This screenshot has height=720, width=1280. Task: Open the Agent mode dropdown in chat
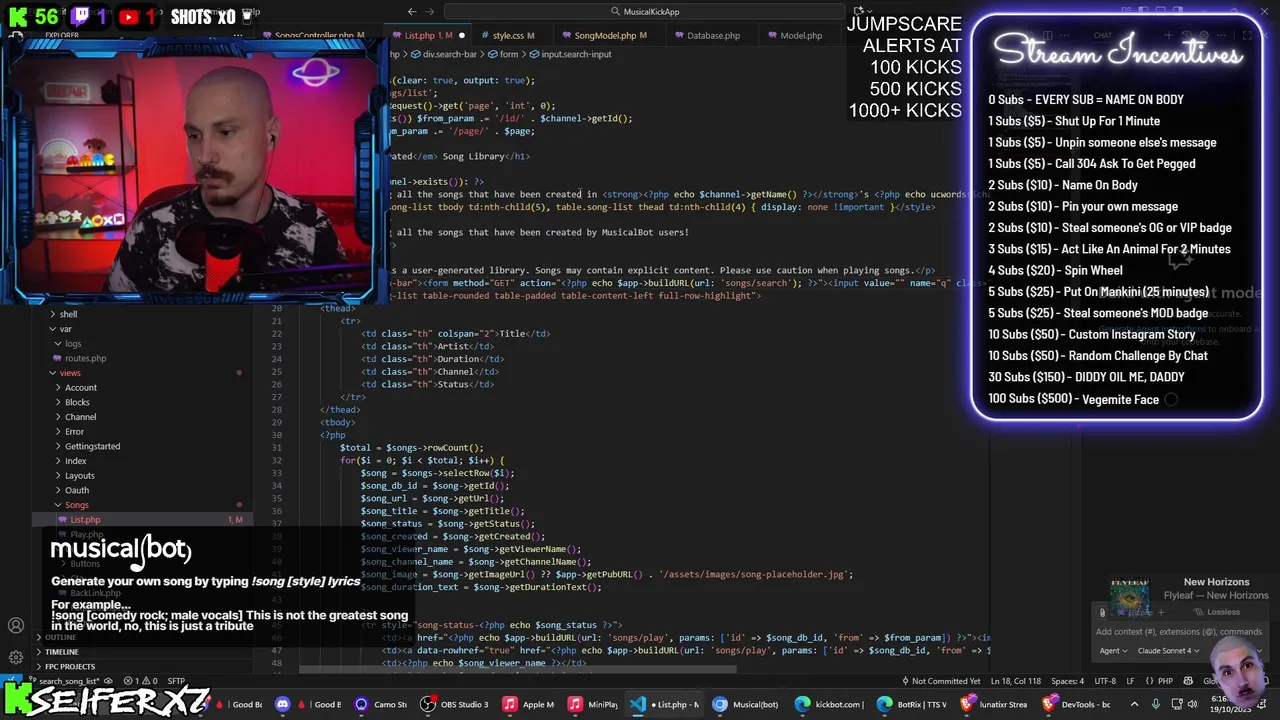pyautogui.click(x=1114, y=651)
